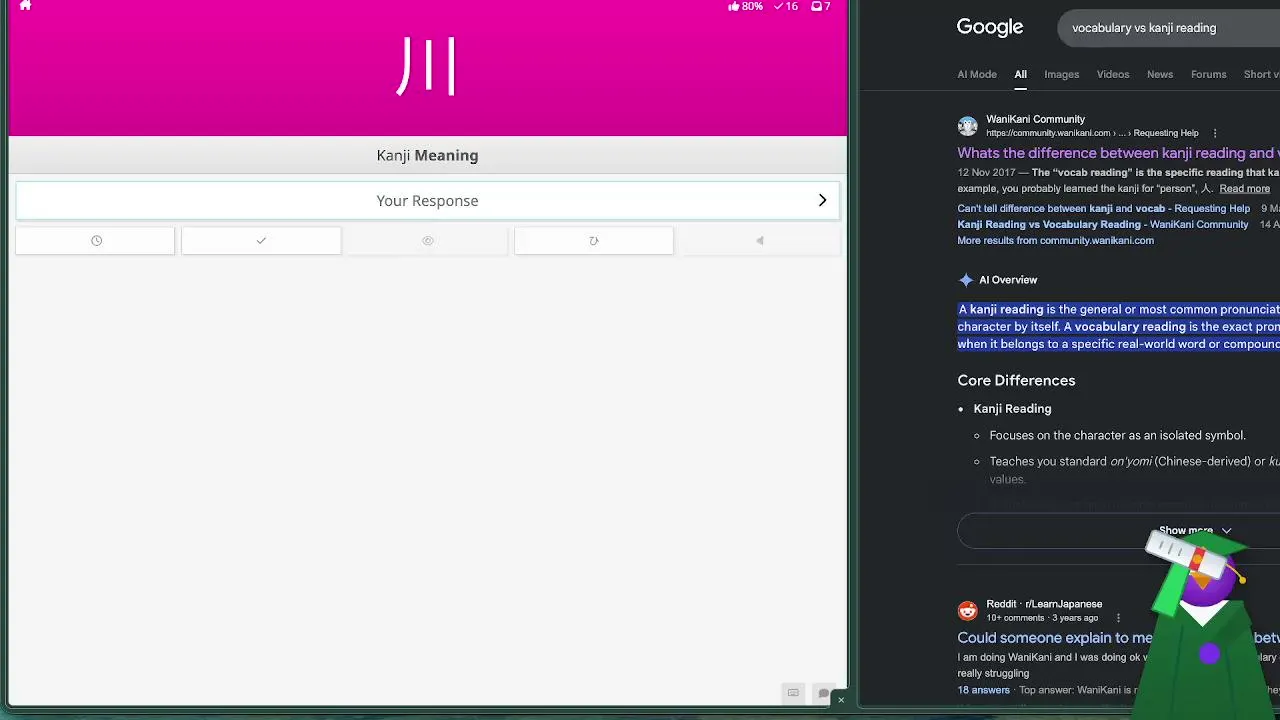Edit the Google search box query
This screenshot has width=1280, height=720.
pos(1168,28)
